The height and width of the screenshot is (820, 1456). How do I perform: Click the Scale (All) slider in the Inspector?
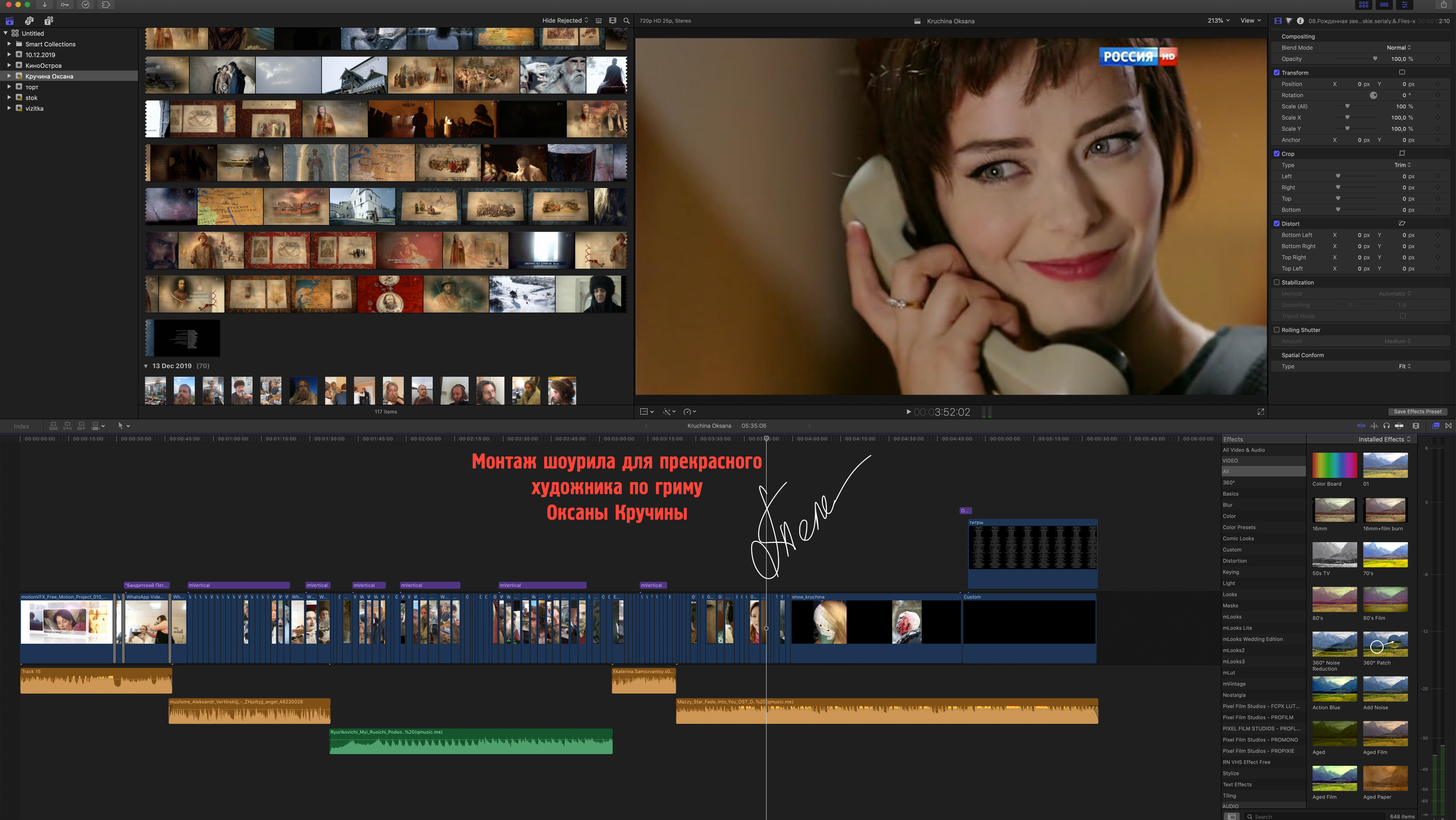coord(1348,106)
